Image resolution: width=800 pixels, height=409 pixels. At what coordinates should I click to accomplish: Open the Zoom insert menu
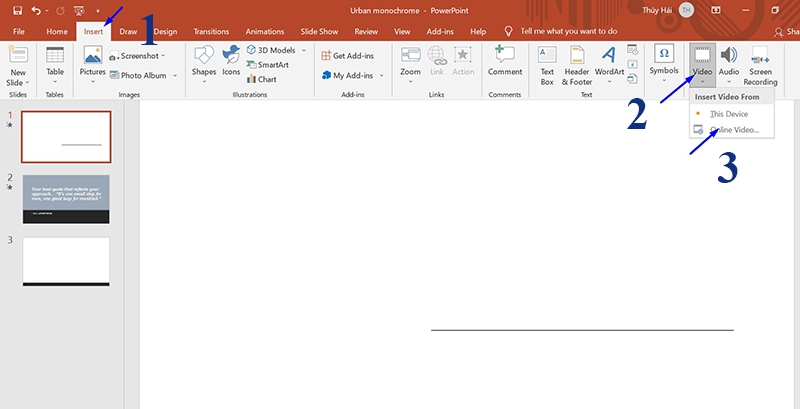[411, 66]
